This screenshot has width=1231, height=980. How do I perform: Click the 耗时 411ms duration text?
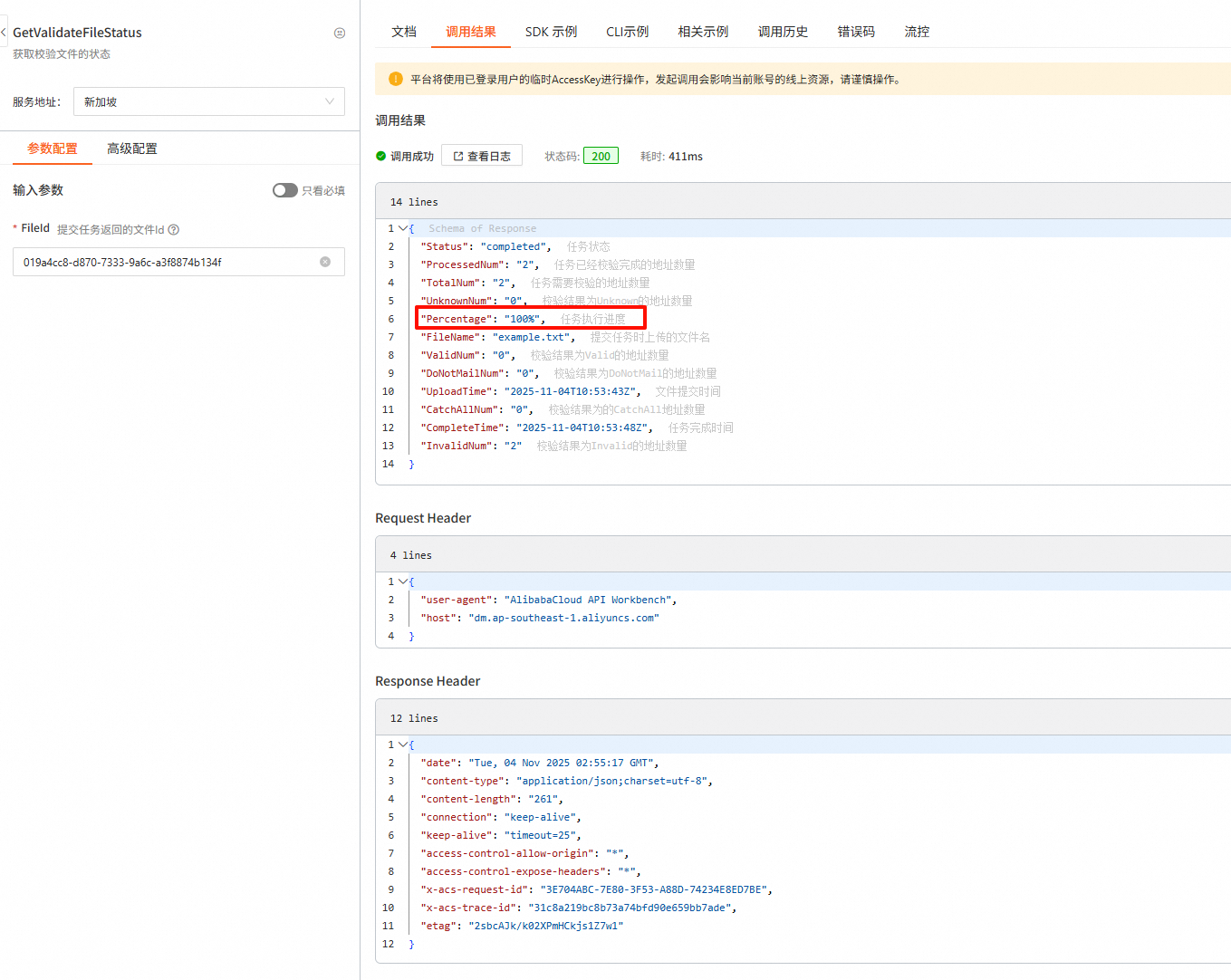click(x=671, y=156)
